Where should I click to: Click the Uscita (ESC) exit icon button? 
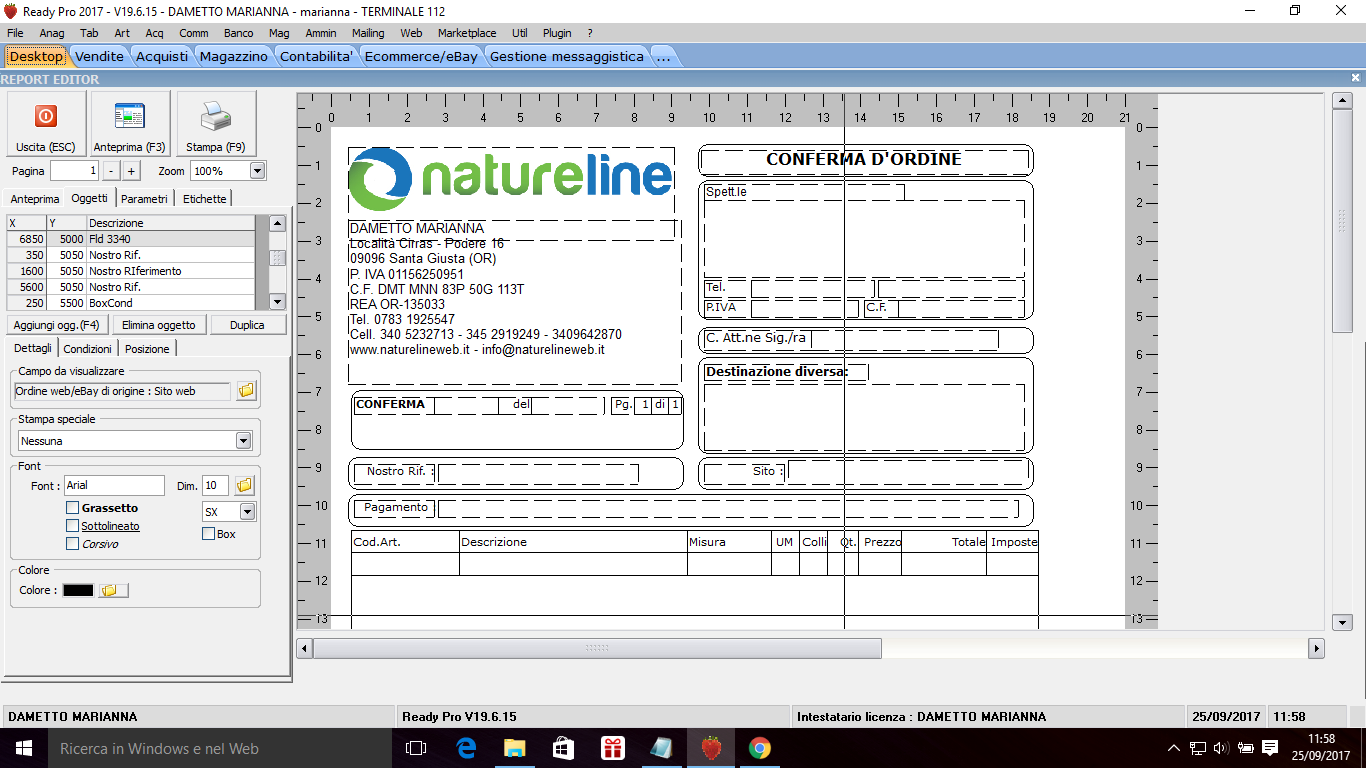[46, 123]
